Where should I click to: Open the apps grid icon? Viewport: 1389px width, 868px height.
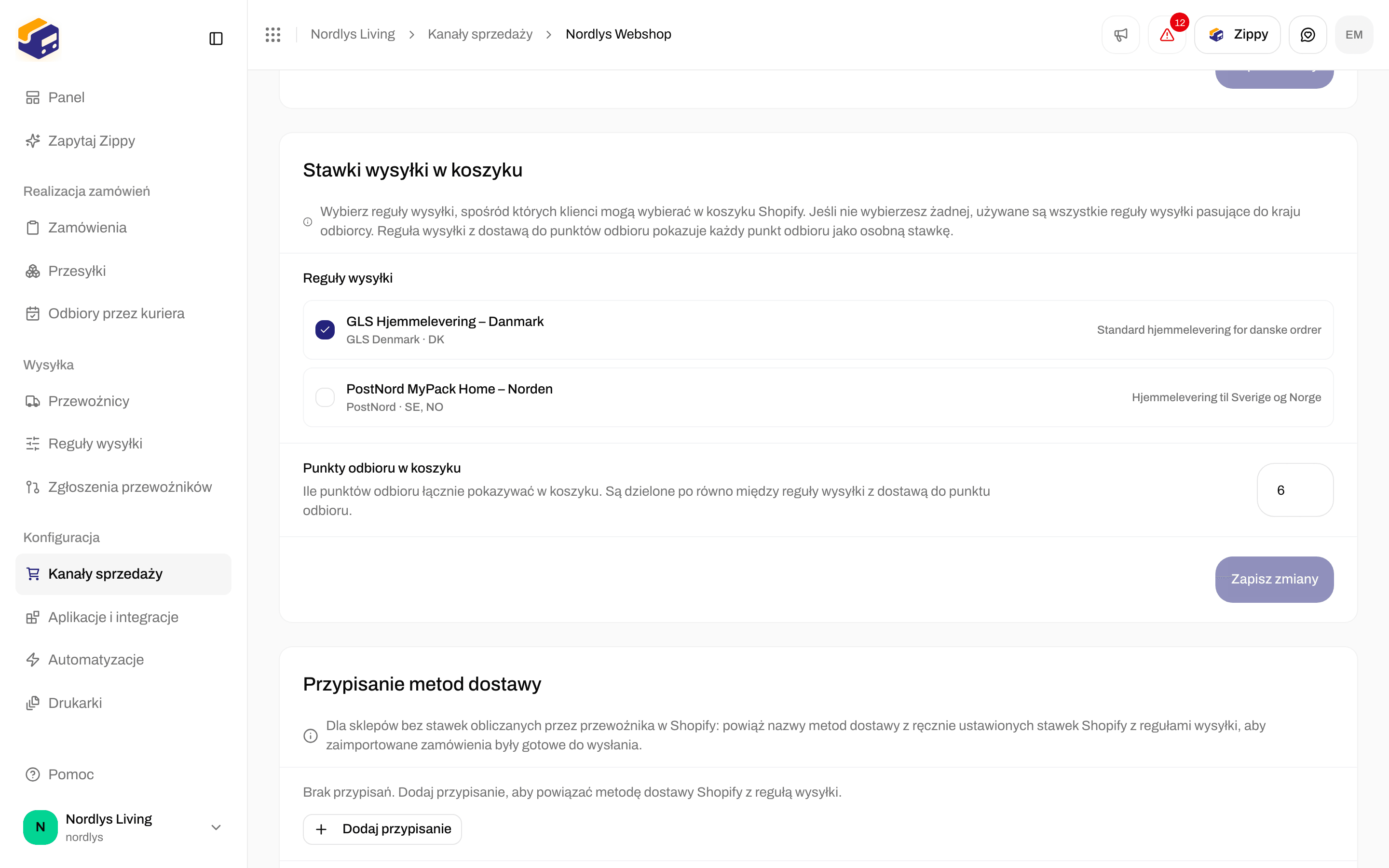click(x=272, y=34)
